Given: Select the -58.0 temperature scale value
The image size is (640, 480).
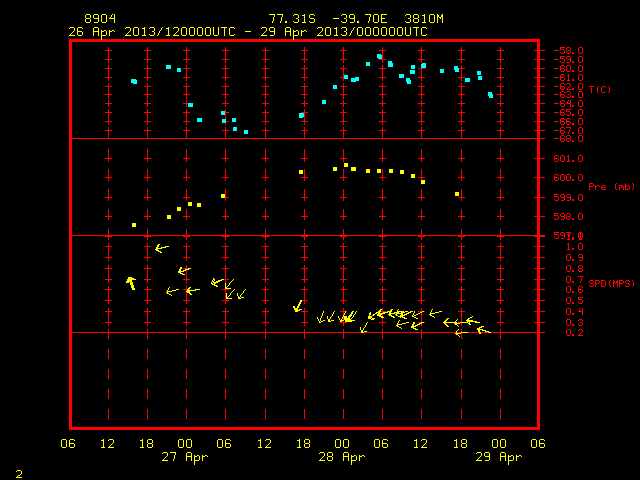Looking at the screenshot, I should 568,51.
